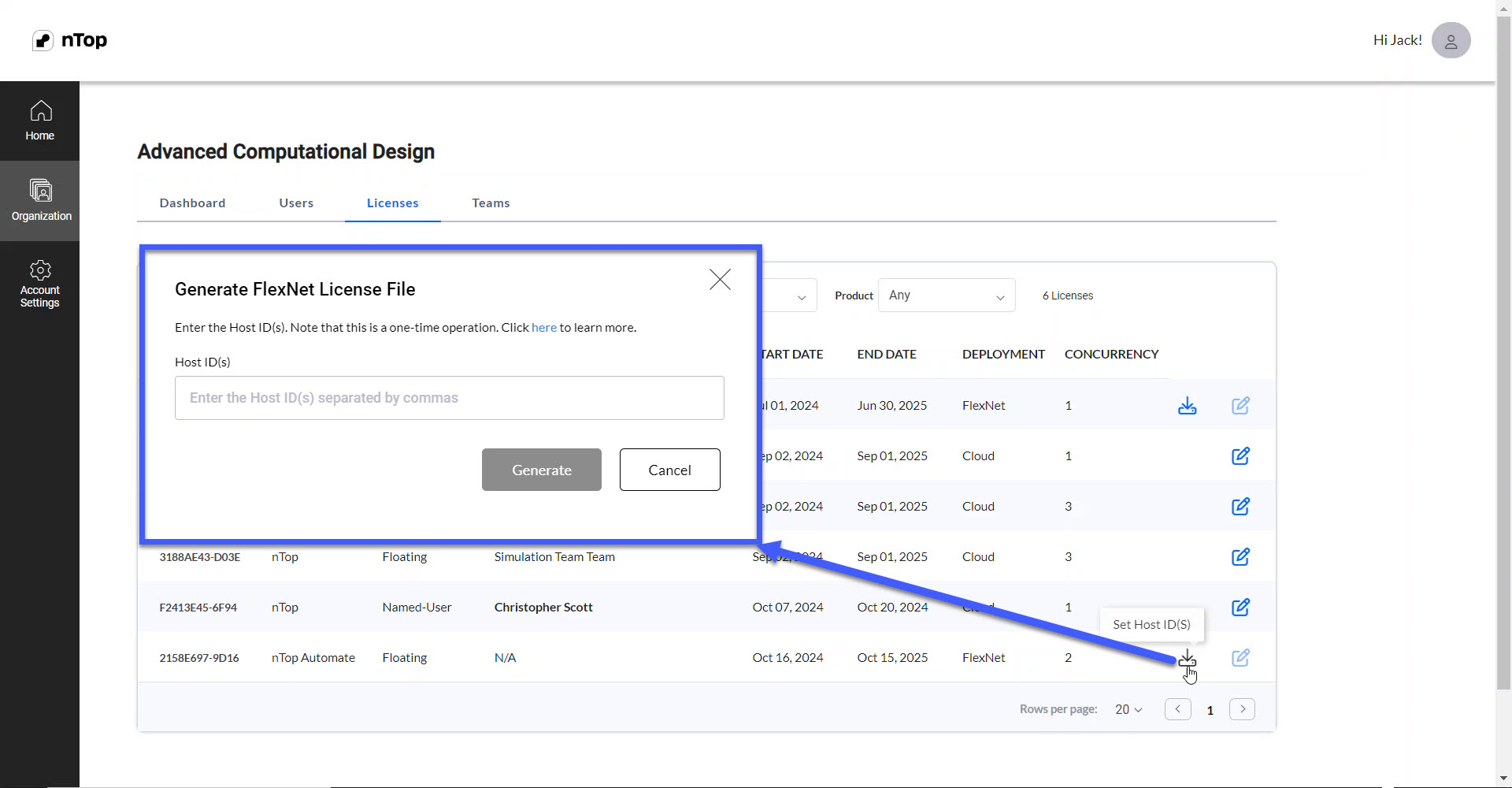The width and height of the screenshot is (1512, 788).
Task: Click the END DATE column header
Action: [x=887, y=355]
